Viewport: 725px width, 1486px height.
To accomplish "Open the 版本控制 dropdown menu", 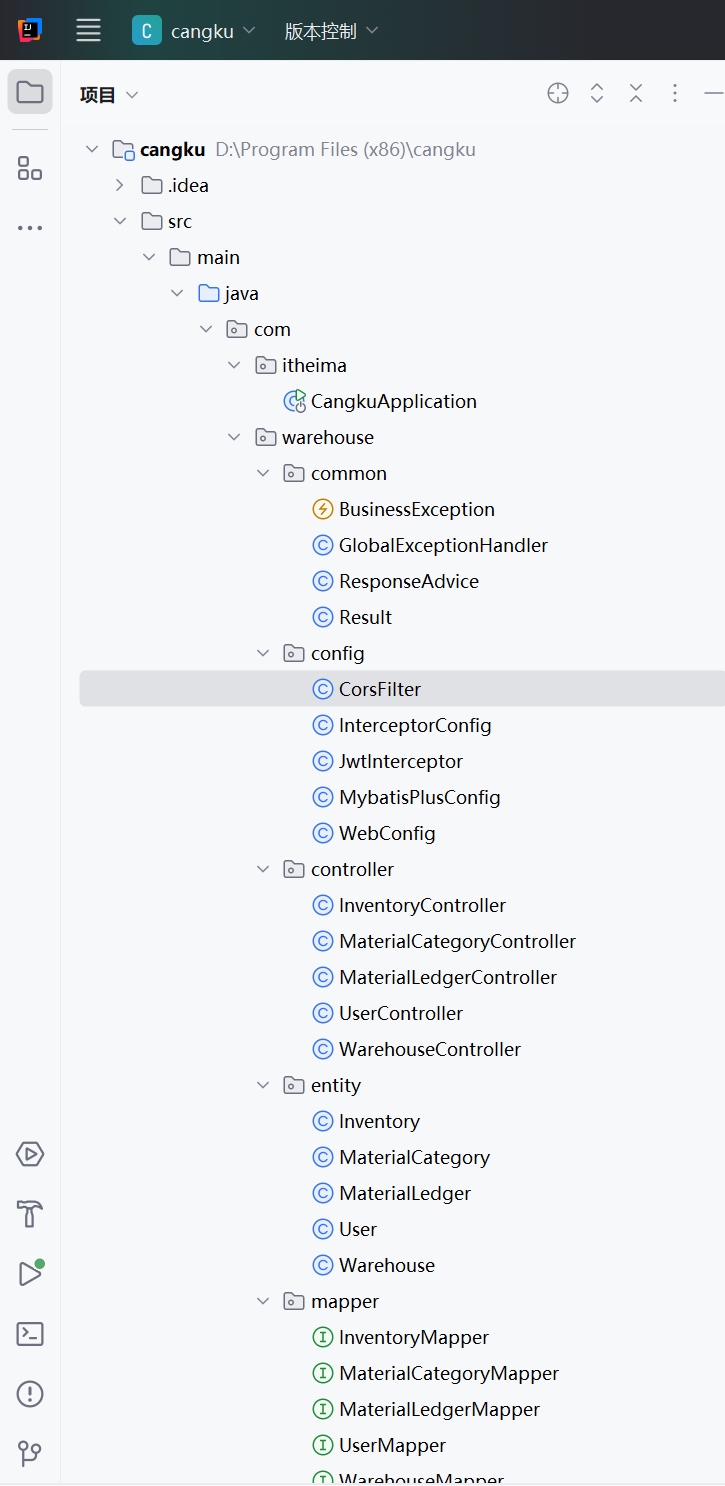I will 331,31.
